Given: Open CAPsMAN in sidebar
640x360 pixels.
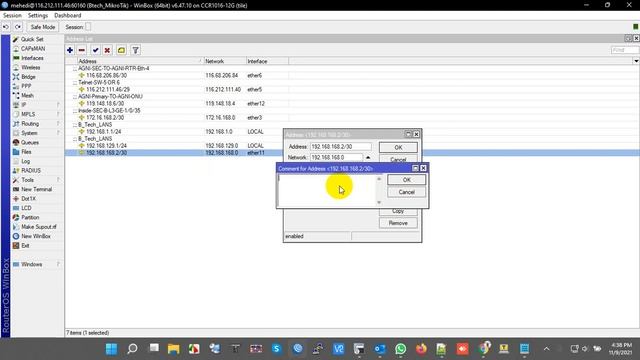Looking at the screenshot, I should pos(33,49).
